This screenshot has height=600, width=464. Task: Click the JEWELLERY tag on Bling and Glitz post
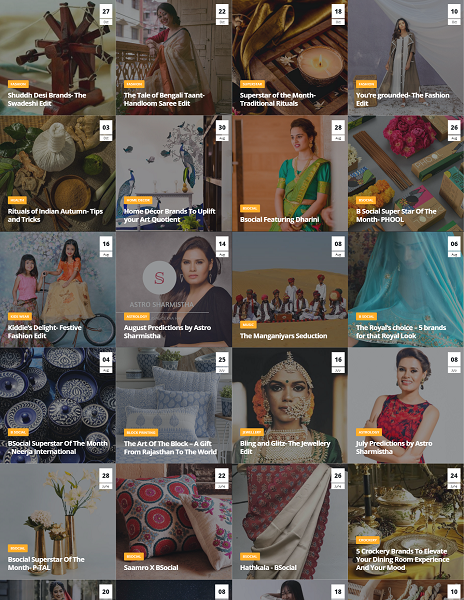click(252, 432)
